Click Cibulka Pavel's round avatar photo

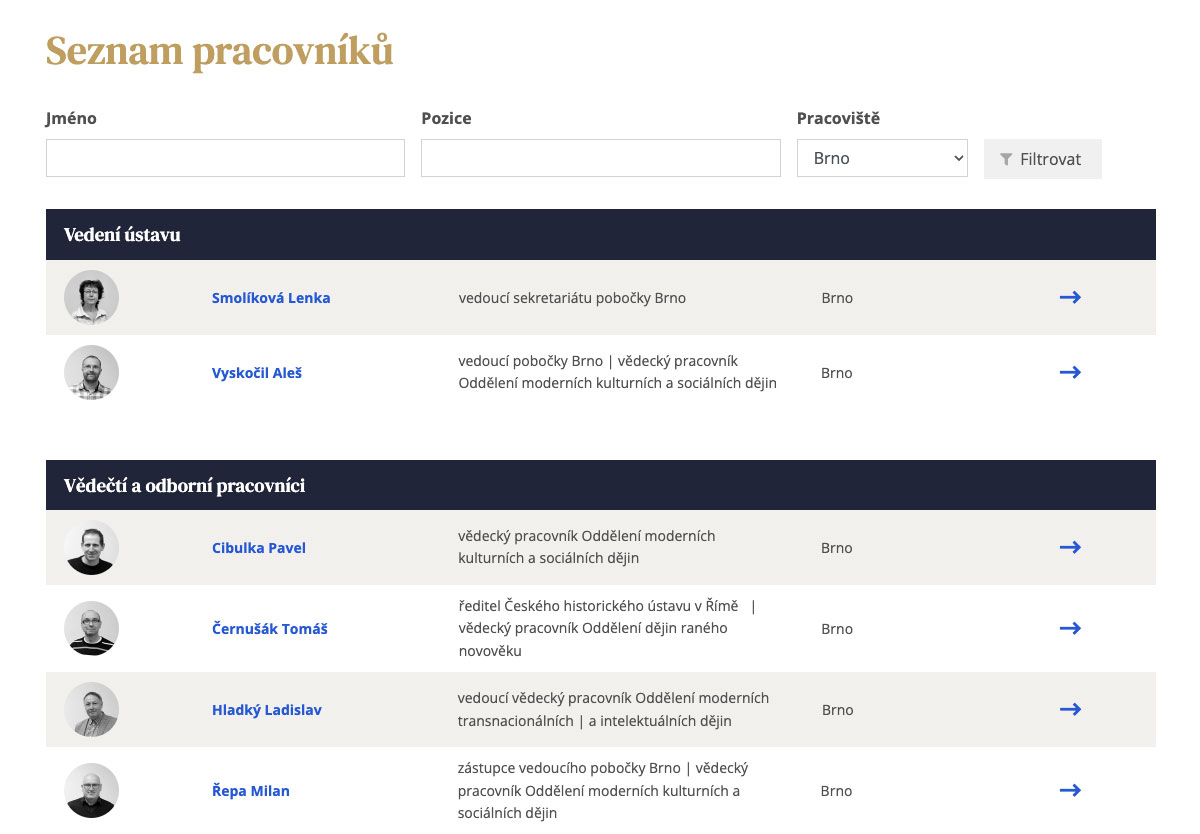click(91, 548)
